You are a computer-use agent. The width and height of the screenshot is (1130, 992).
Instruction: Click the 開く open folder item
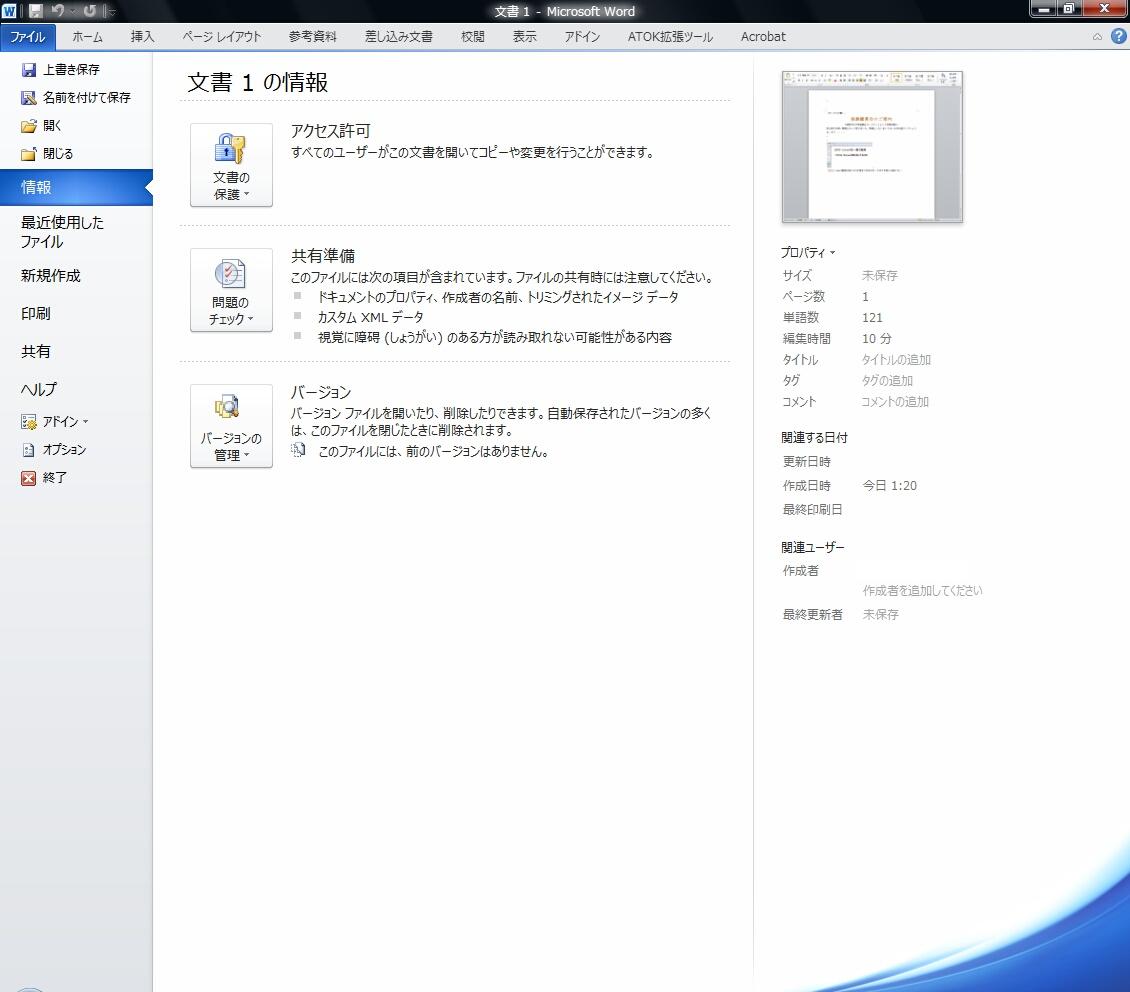[x=41, y=125]
